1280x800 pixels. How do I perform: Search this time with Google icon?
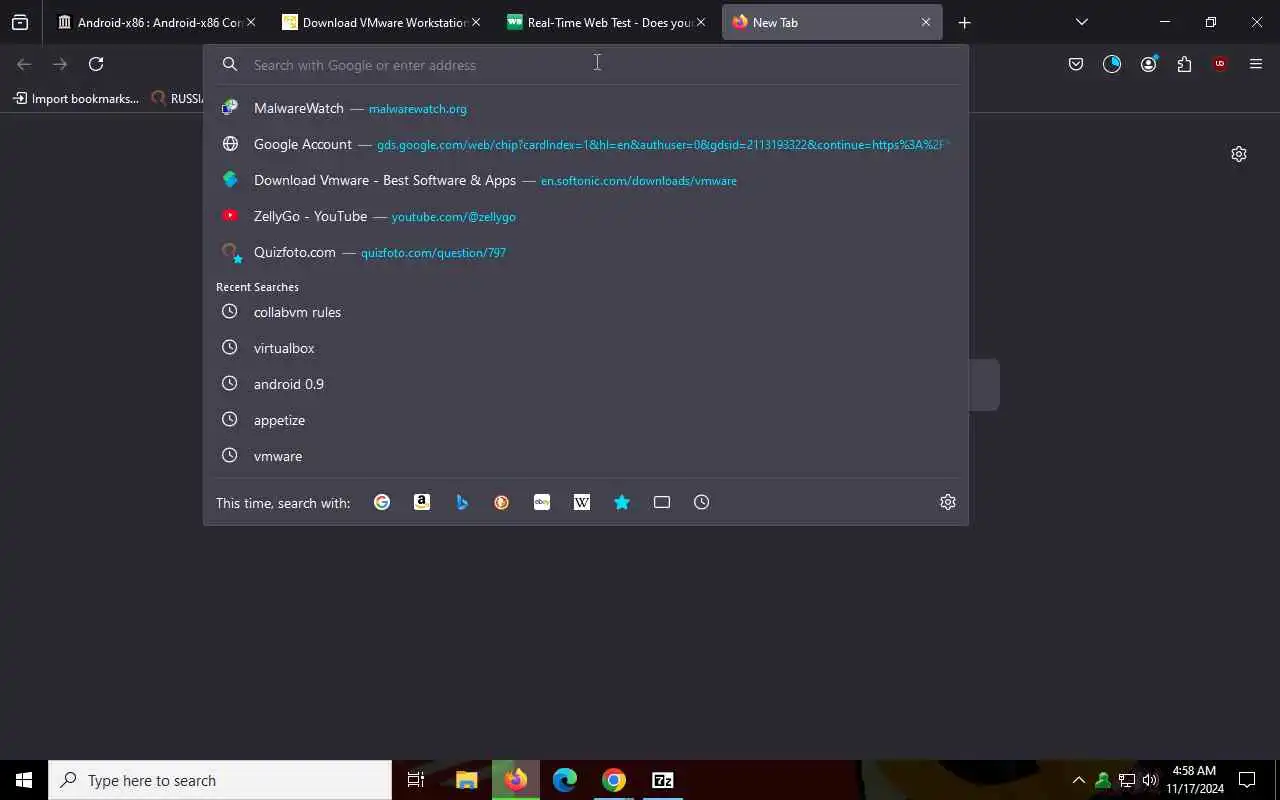pyautogui.click(x=382, y=502)
